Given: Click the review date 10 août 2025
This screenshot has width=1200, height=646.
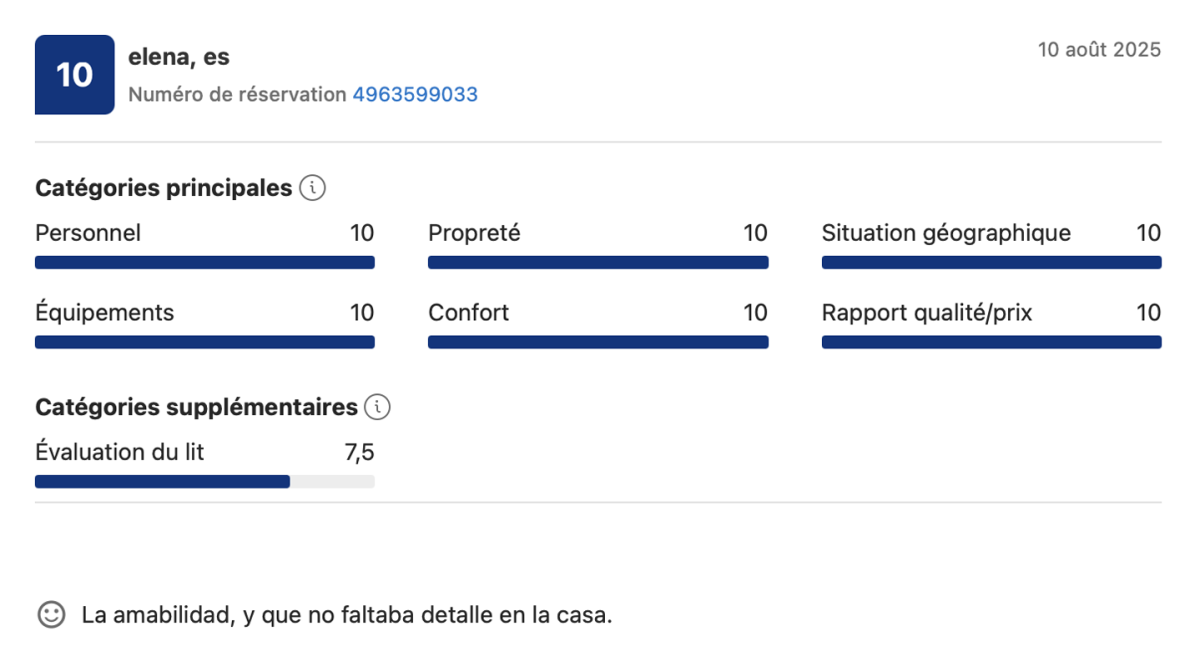Looking at the screenshot, I should (1099, 50).
